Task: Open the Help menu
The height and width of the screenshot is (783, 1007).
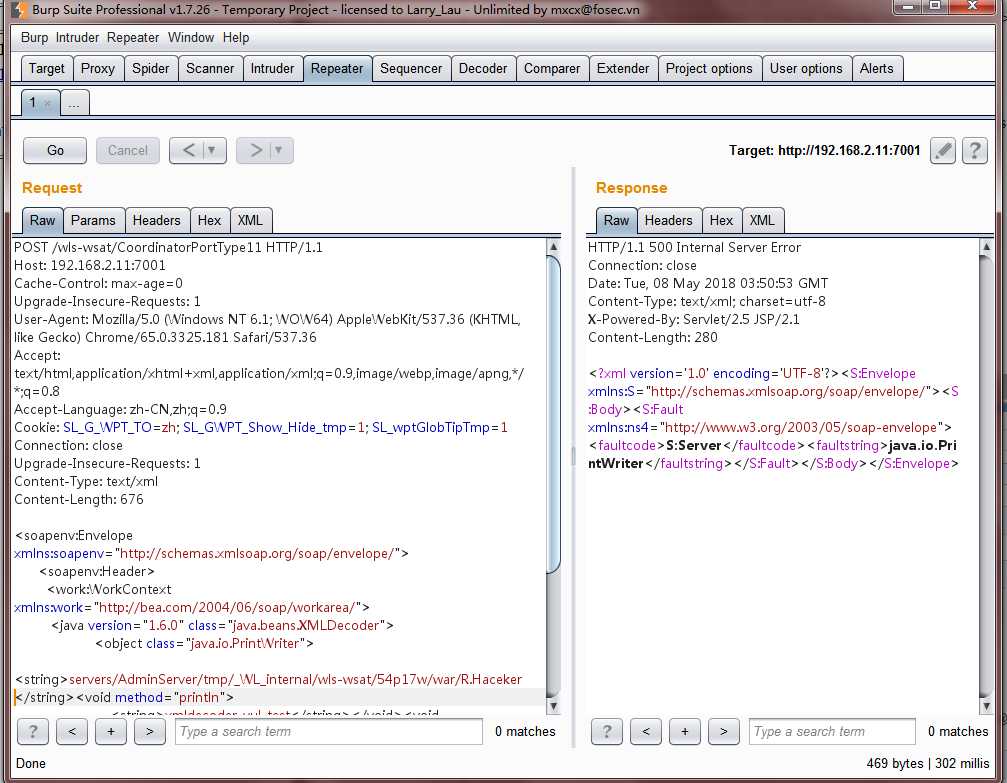Action: (236, 37)
